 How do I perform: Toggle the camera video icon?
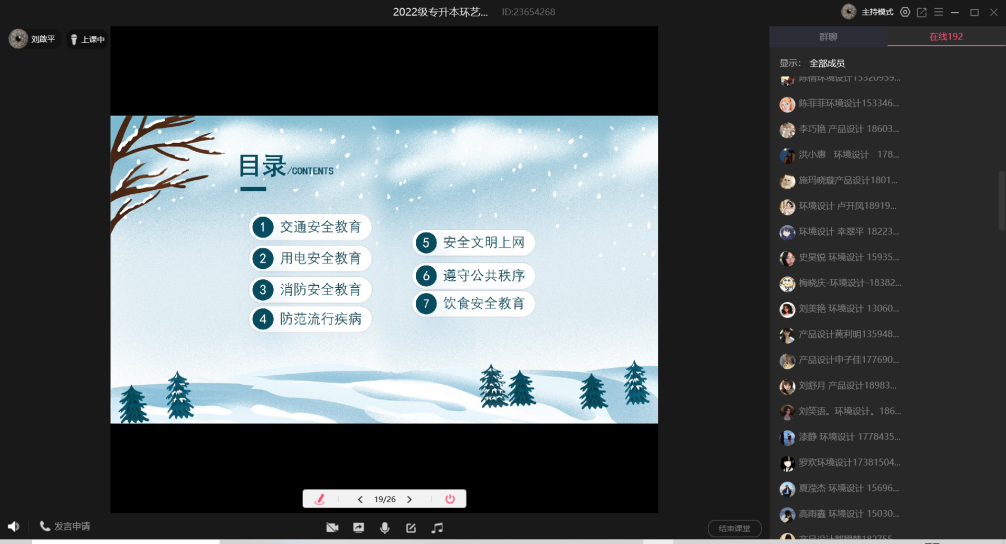pyautogui.click(x=332, y=527)
